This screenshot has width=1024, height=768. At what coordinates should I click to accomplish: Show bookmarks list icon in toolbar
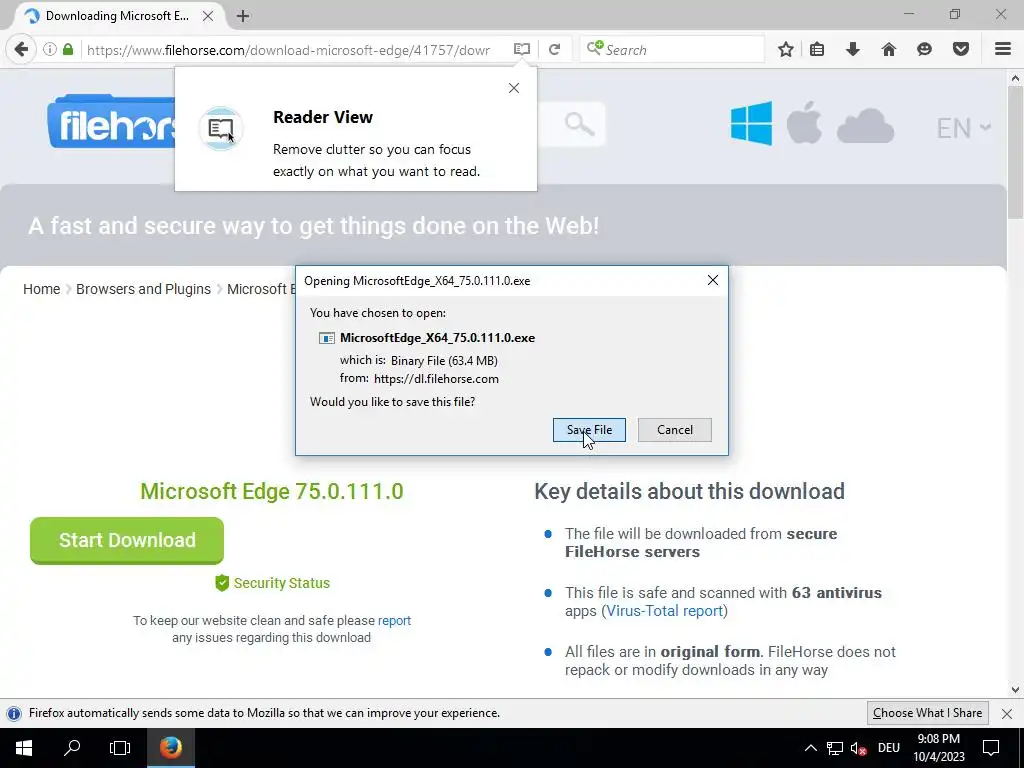[817, 50]
